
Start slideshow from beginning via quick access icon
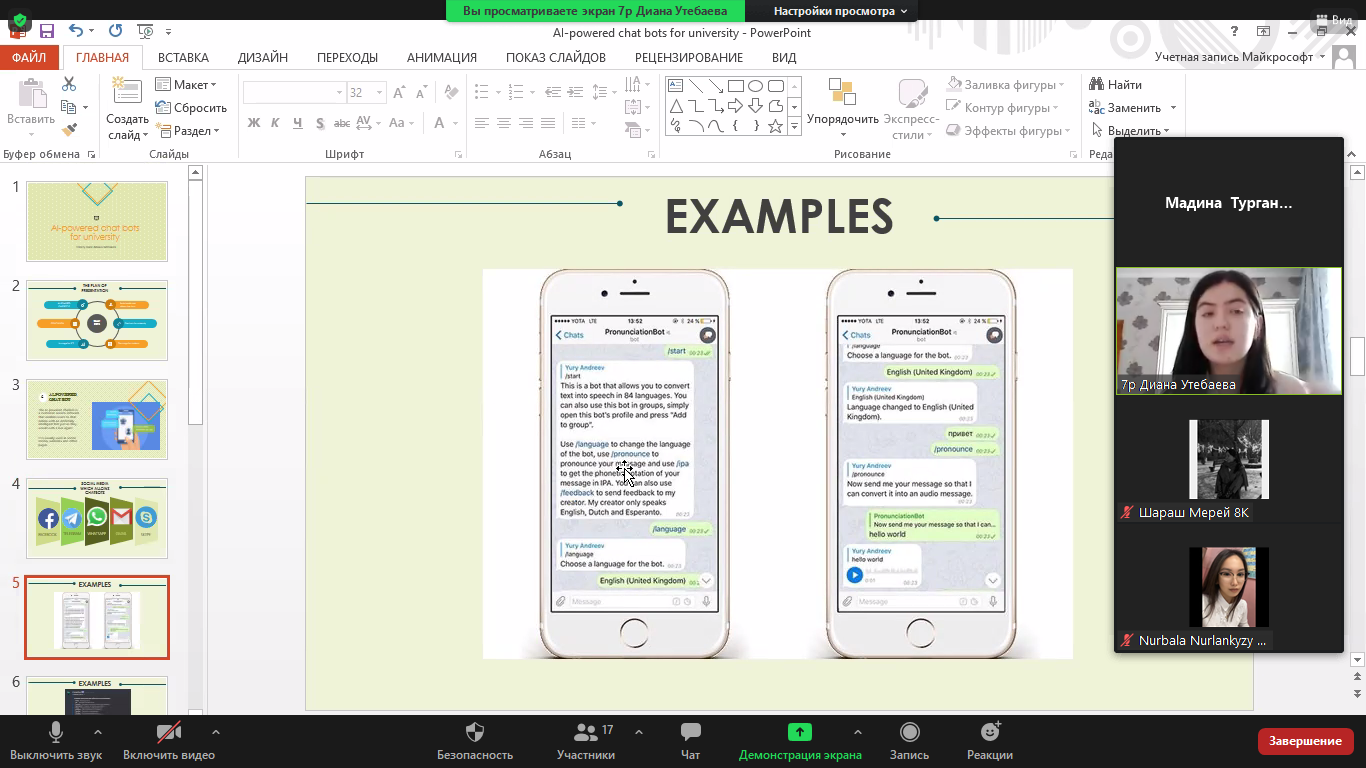146,31
